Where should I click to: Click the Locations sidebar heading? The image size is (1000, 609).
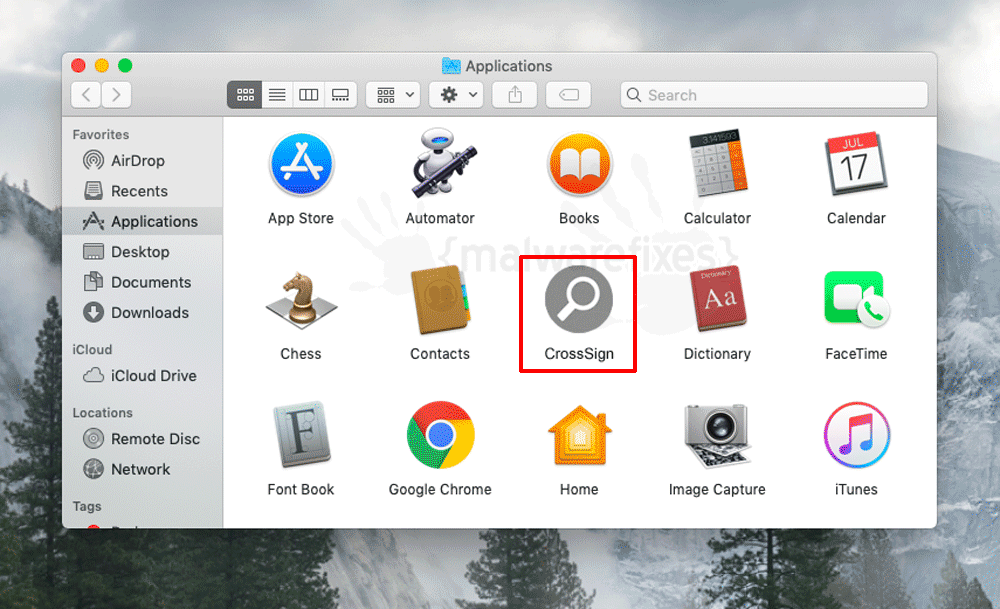click(103, 413)
